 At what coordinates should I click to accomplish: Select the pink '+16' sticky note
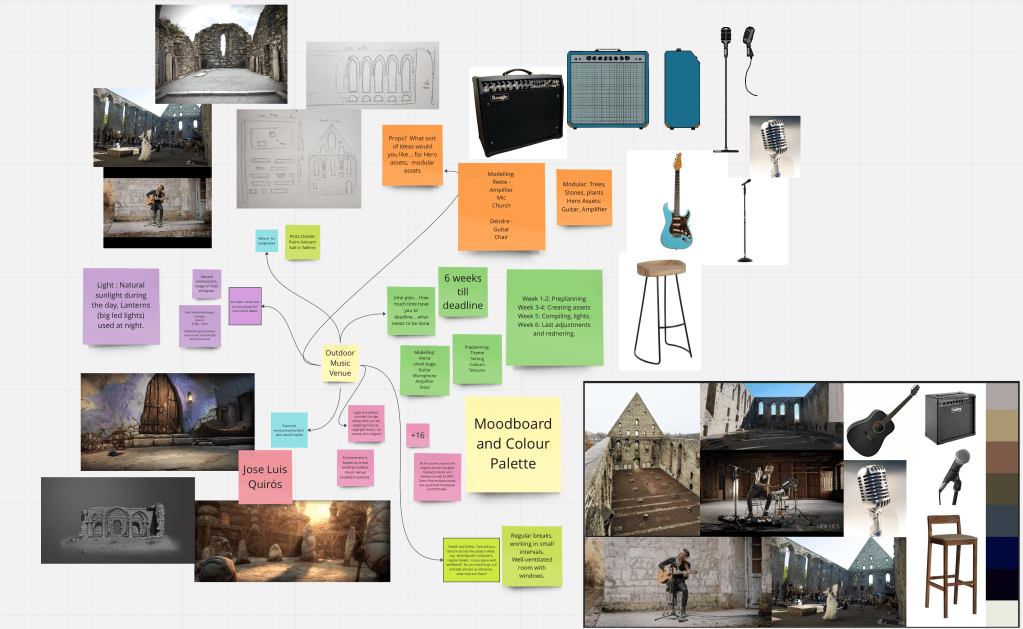tap(418, 435)
